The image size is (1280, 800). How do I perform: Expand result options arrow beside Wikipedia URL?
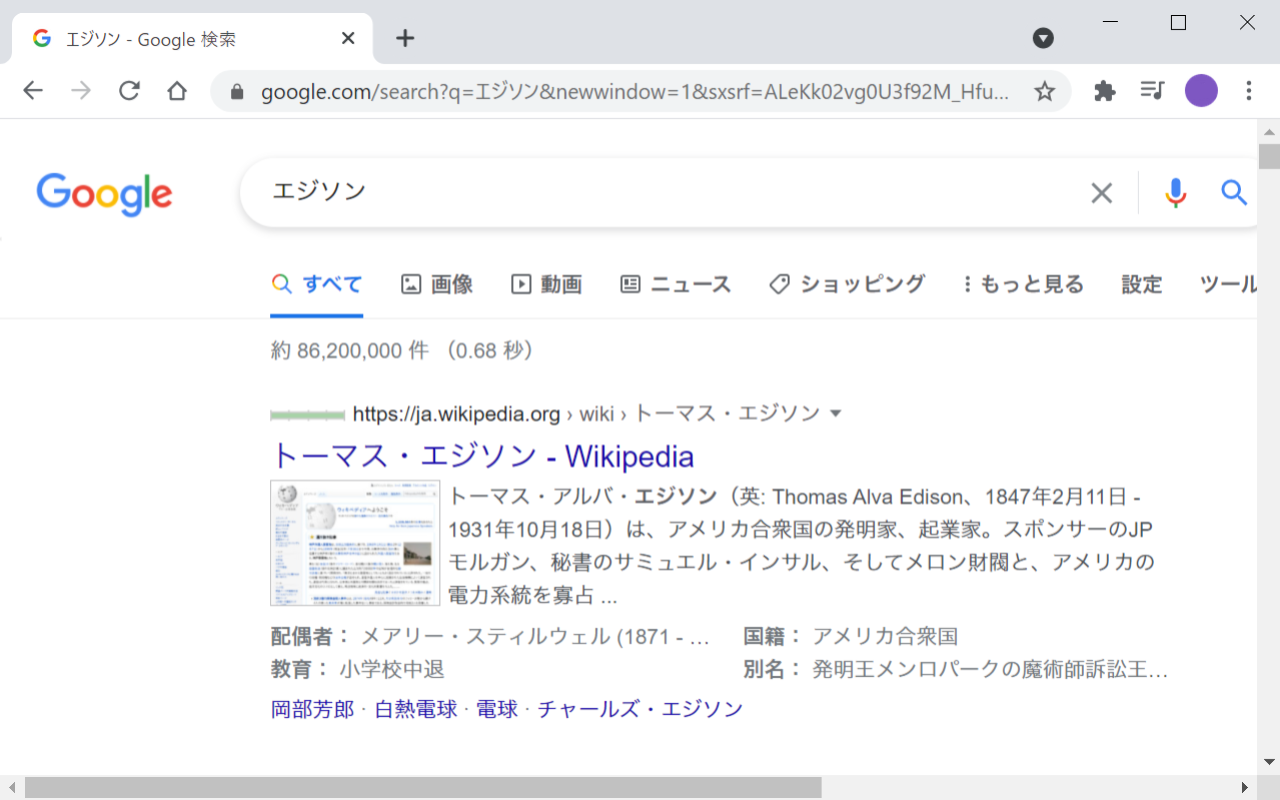tap(837, 414)
